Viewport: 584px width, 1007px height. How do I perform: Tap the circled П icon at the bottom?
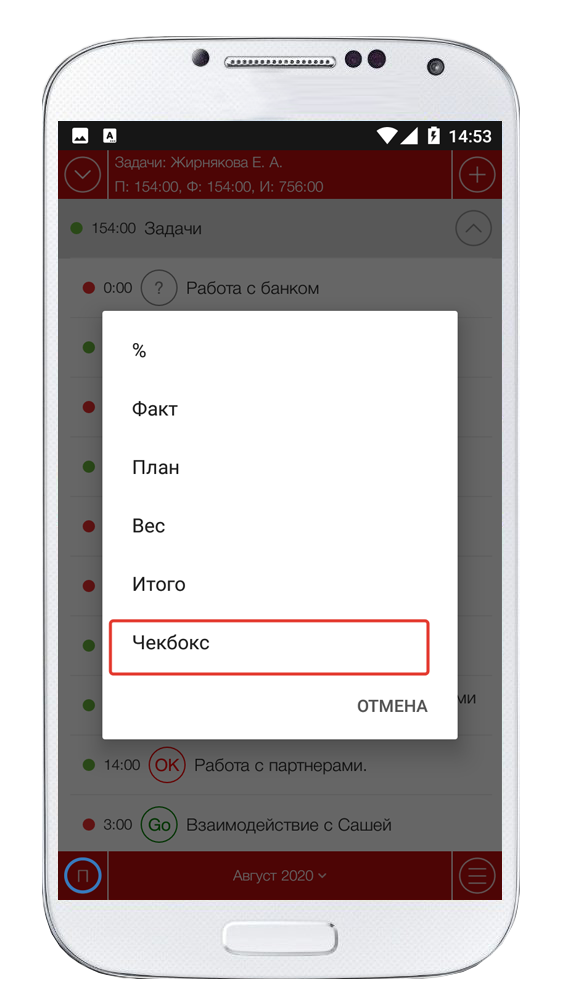click(x=83, y=875)
